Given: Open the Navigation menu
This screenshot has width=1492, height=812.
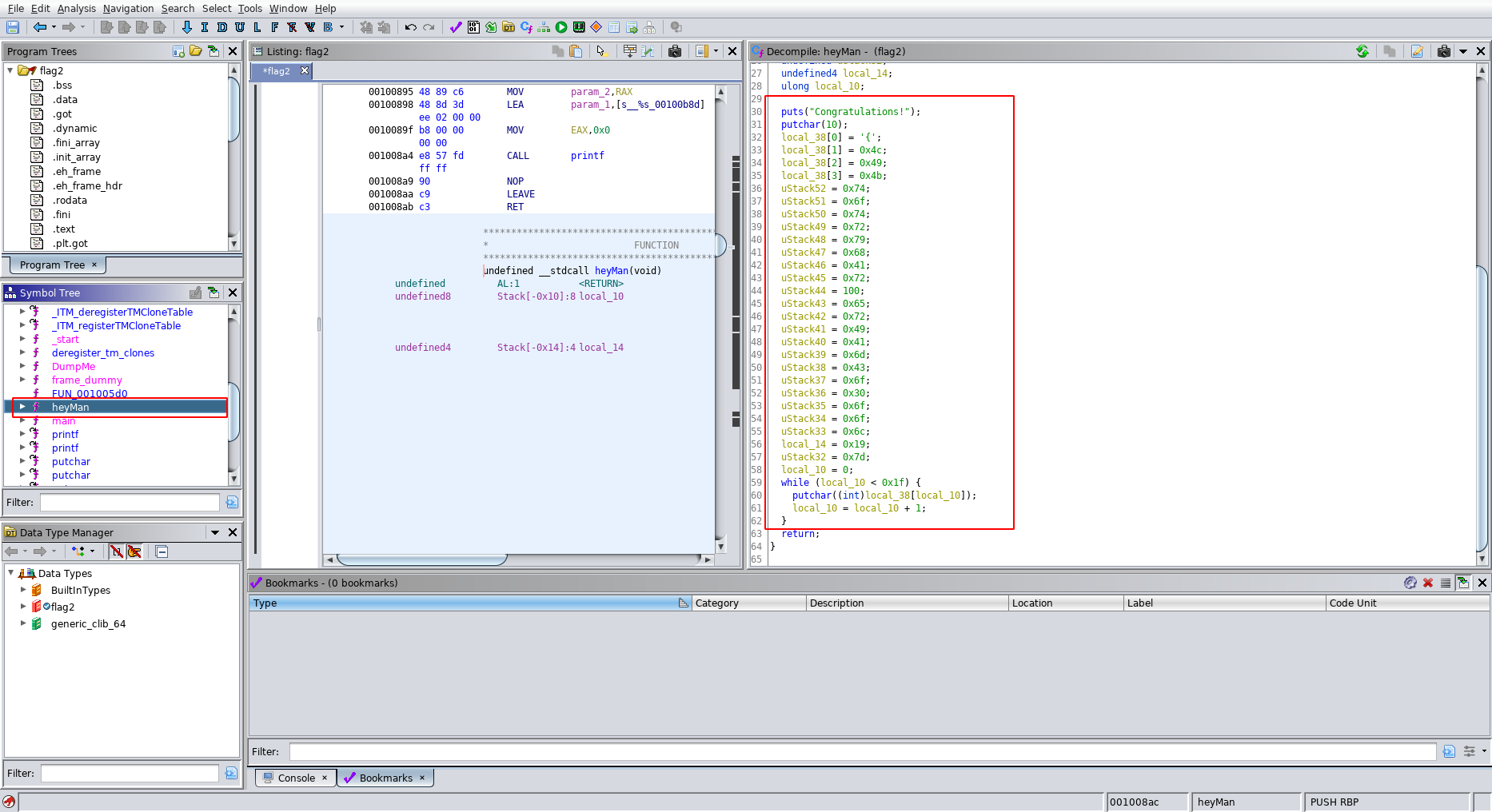Looking at the screenshot, I should (x=128, y=8).
